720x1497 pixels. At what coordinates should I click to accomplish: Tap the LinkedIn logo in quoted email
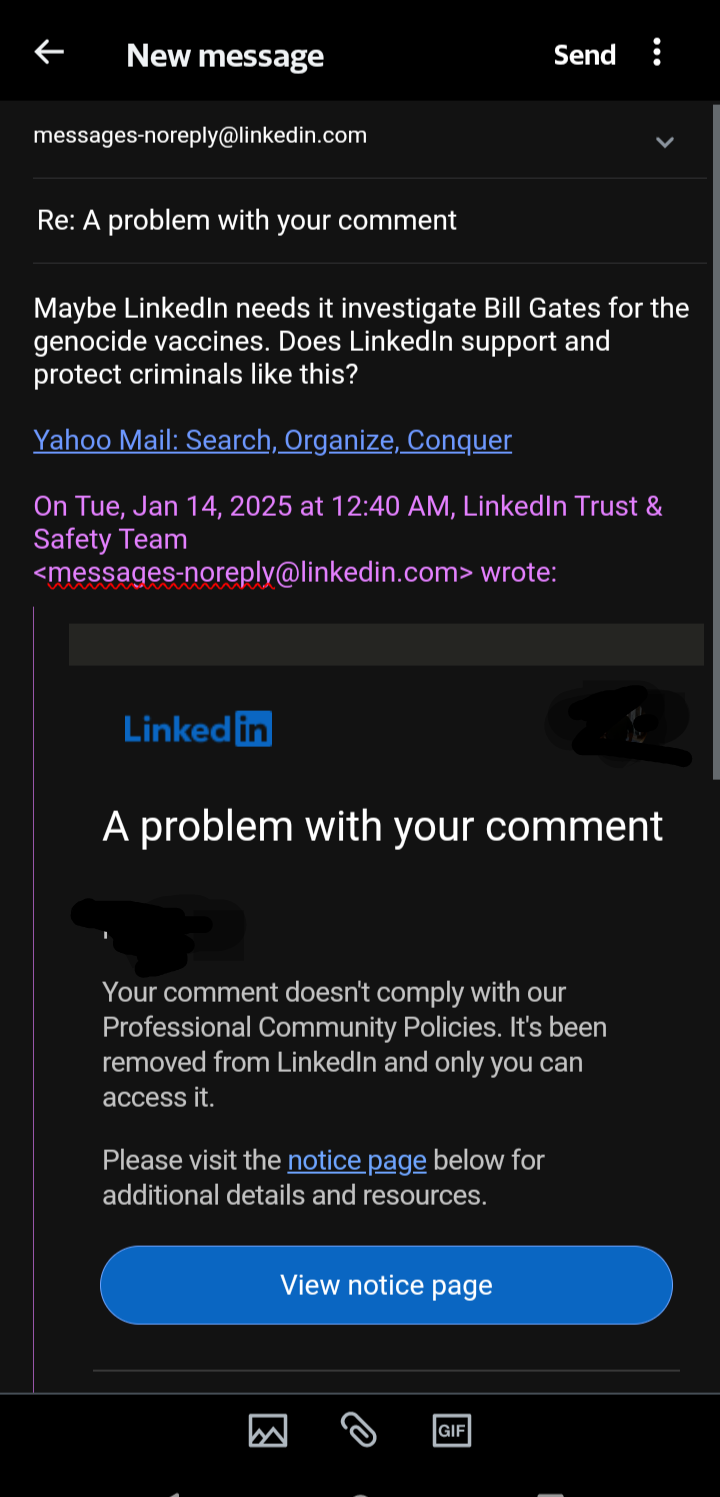tap(198, 729)
